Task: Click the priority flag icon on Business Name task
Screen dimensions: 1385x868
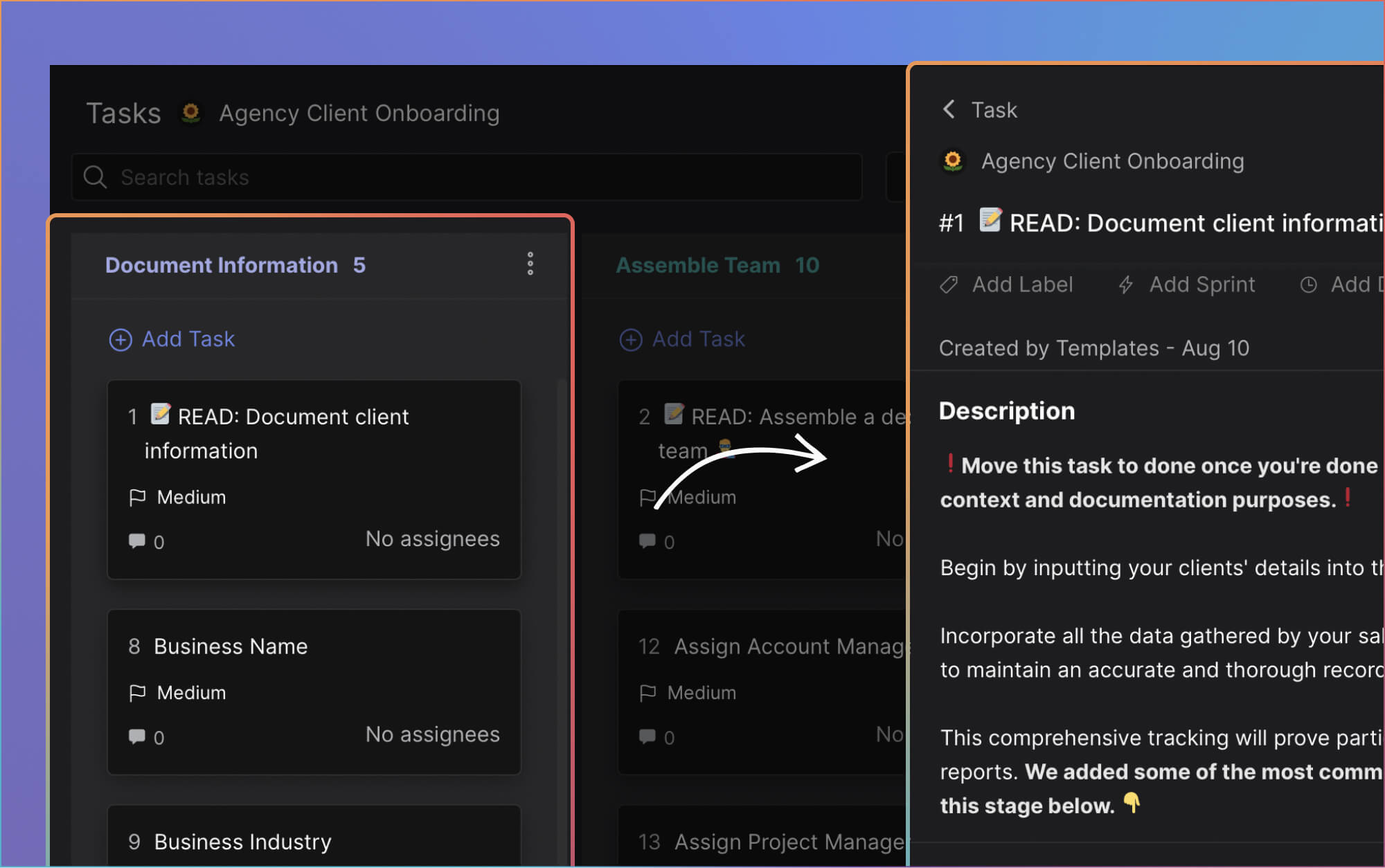Action: (x=137, y=692)
